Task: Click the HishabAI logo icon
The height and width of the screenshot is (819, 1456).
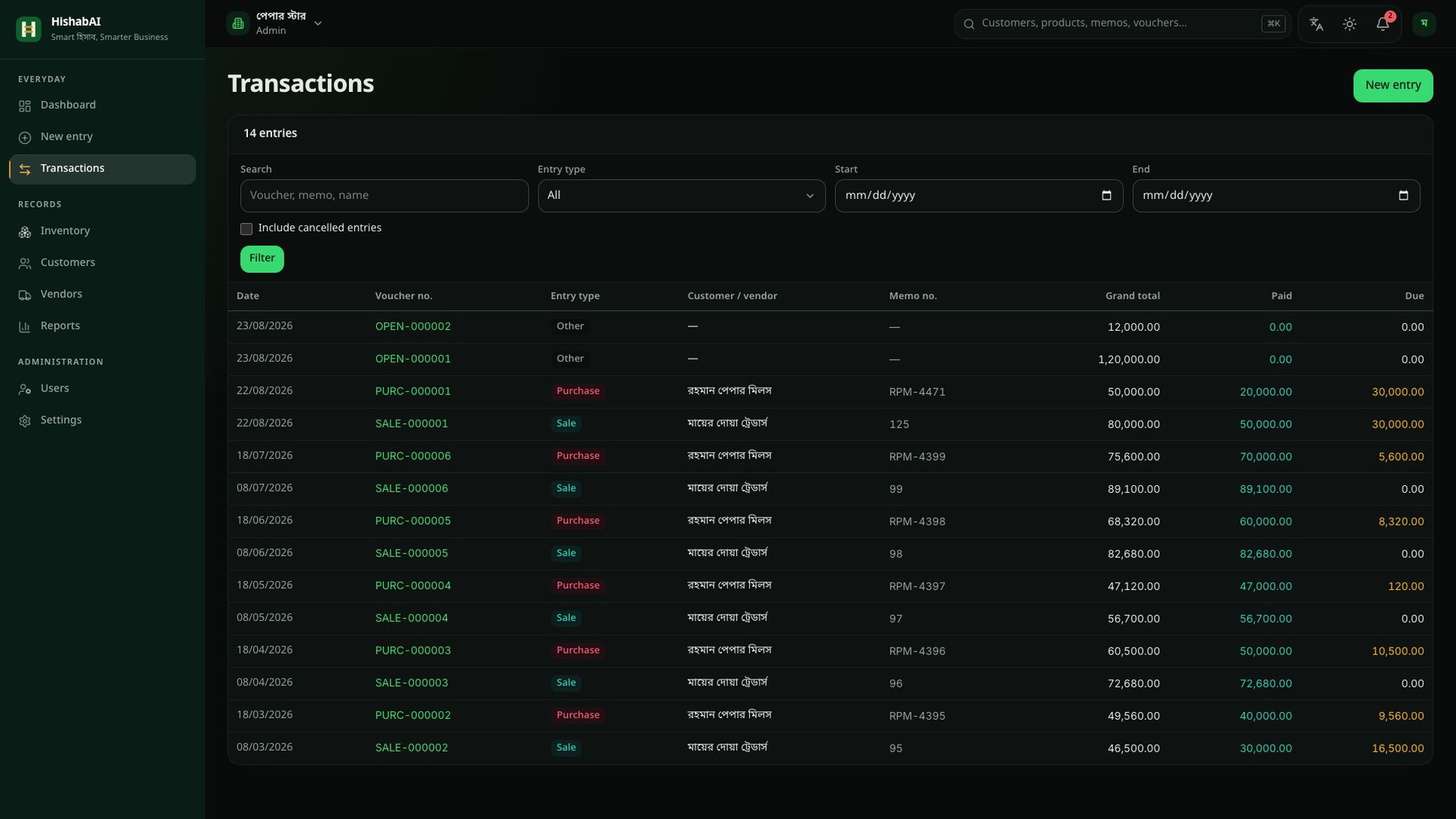Action: click(29, 29)
